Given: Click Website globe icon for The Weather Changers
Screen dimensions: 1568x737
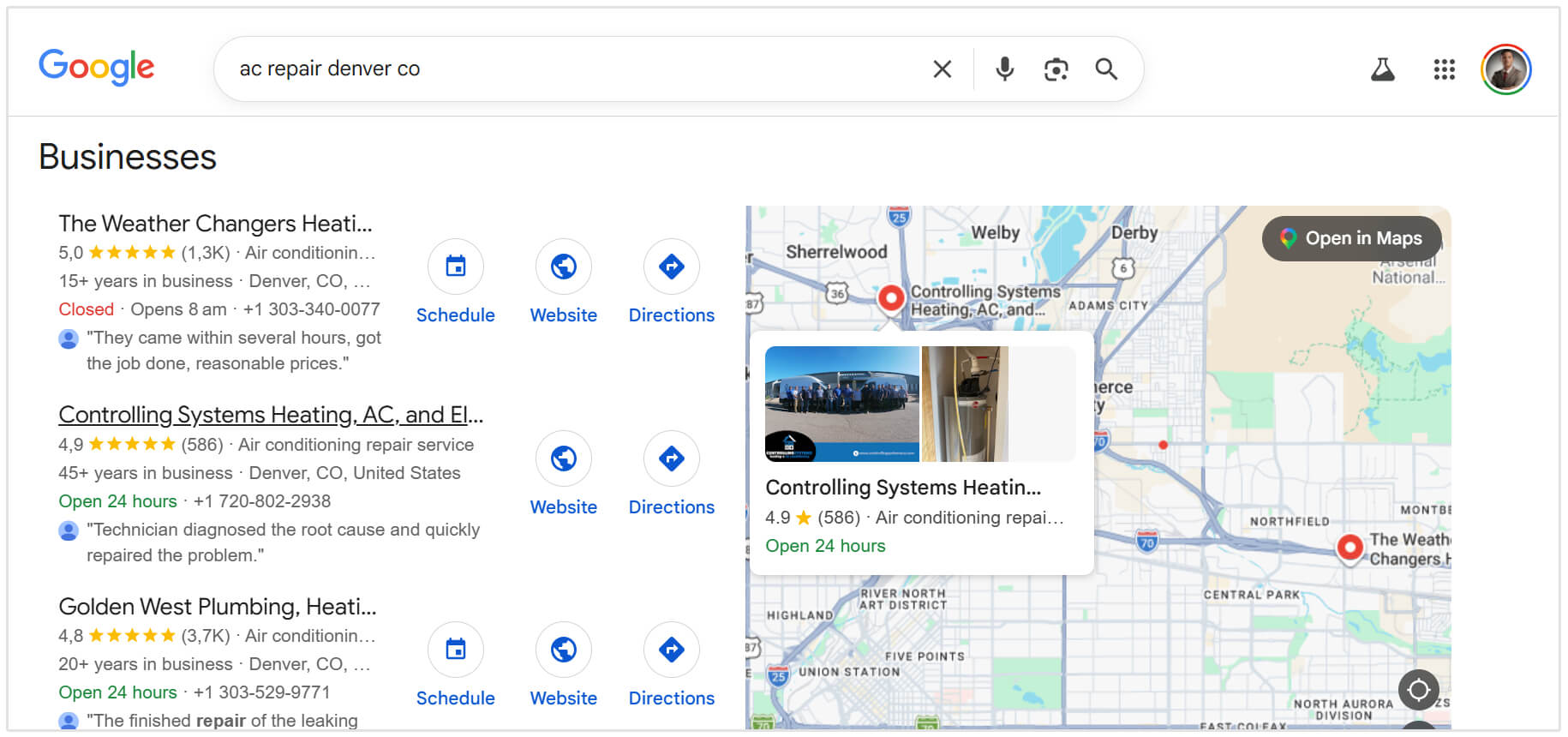Looking at the screenshot, I should [x=564, y=267].
